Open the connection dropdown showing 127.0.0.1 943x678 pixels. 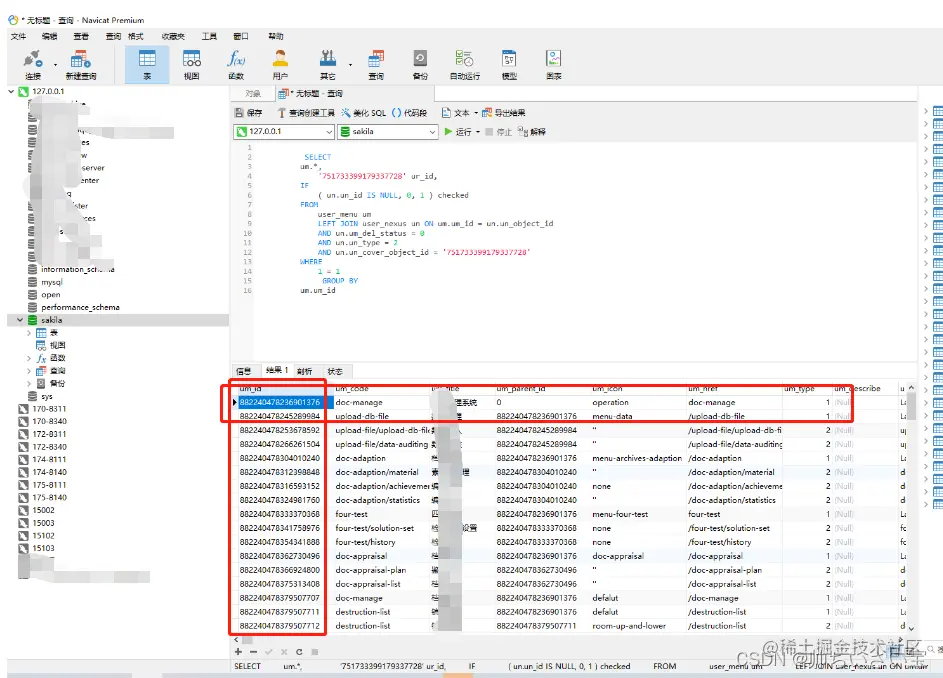coord(283,131)
